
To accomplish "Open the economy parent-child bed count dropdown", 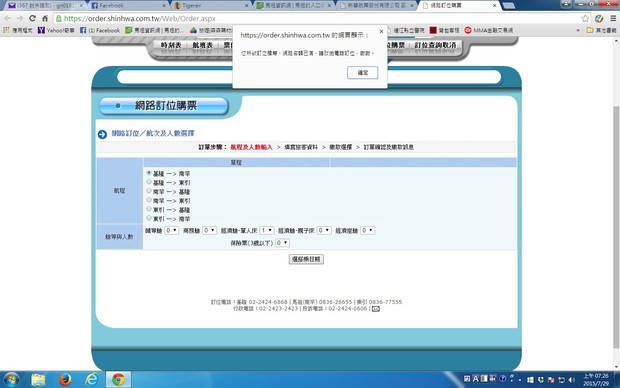I will 324,230.
